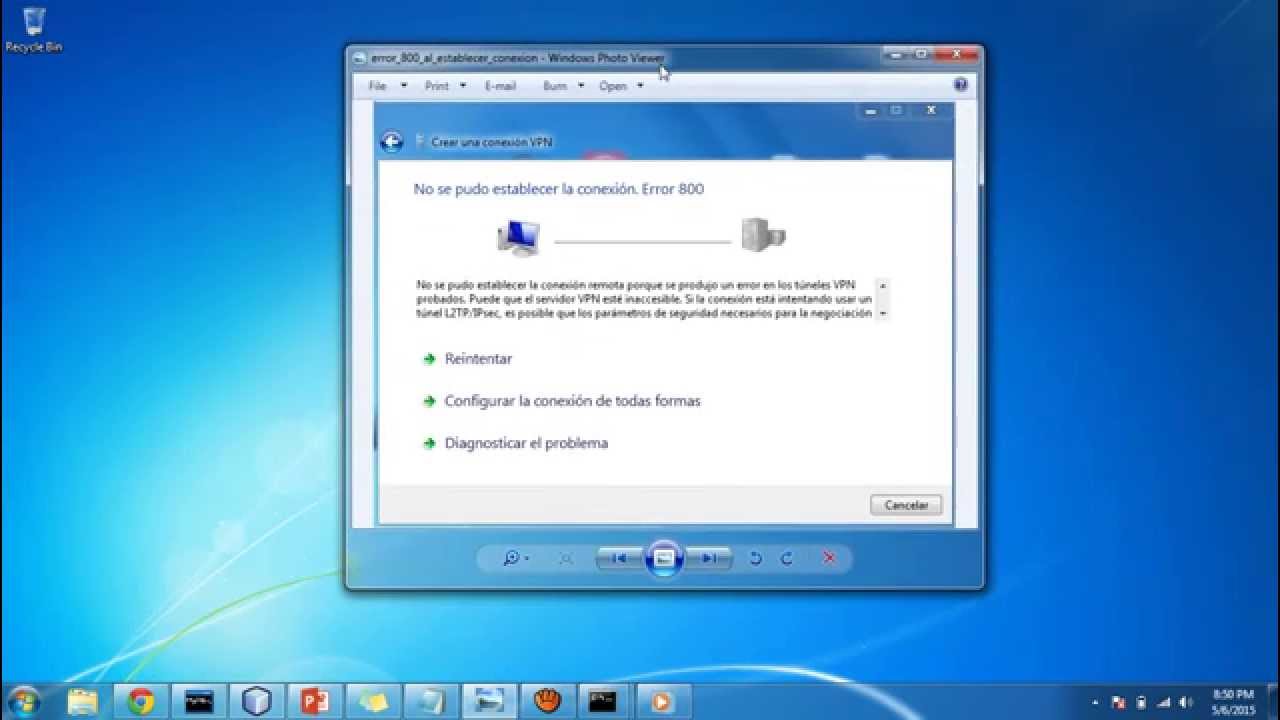Viewport: 1280px width, 720px height.
Task: Click the volume speaker tray icon
Action: coord(1186,702)
